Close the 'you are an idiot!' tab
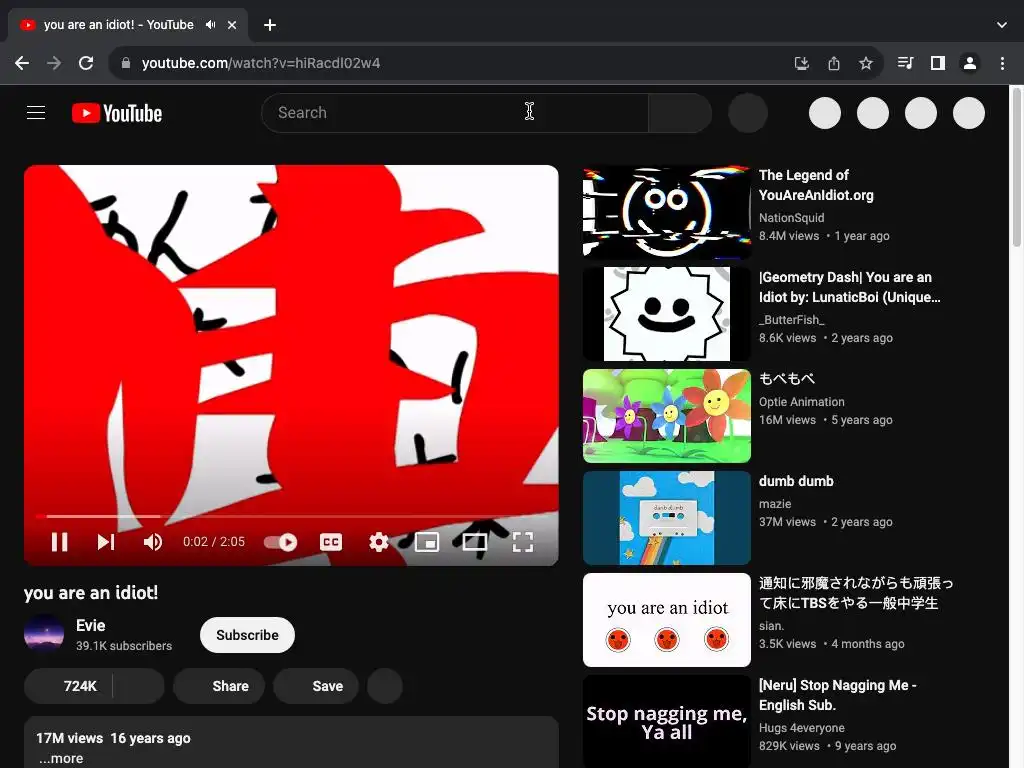Screen dimensions: 1024x768 click(x=232, y=25)
